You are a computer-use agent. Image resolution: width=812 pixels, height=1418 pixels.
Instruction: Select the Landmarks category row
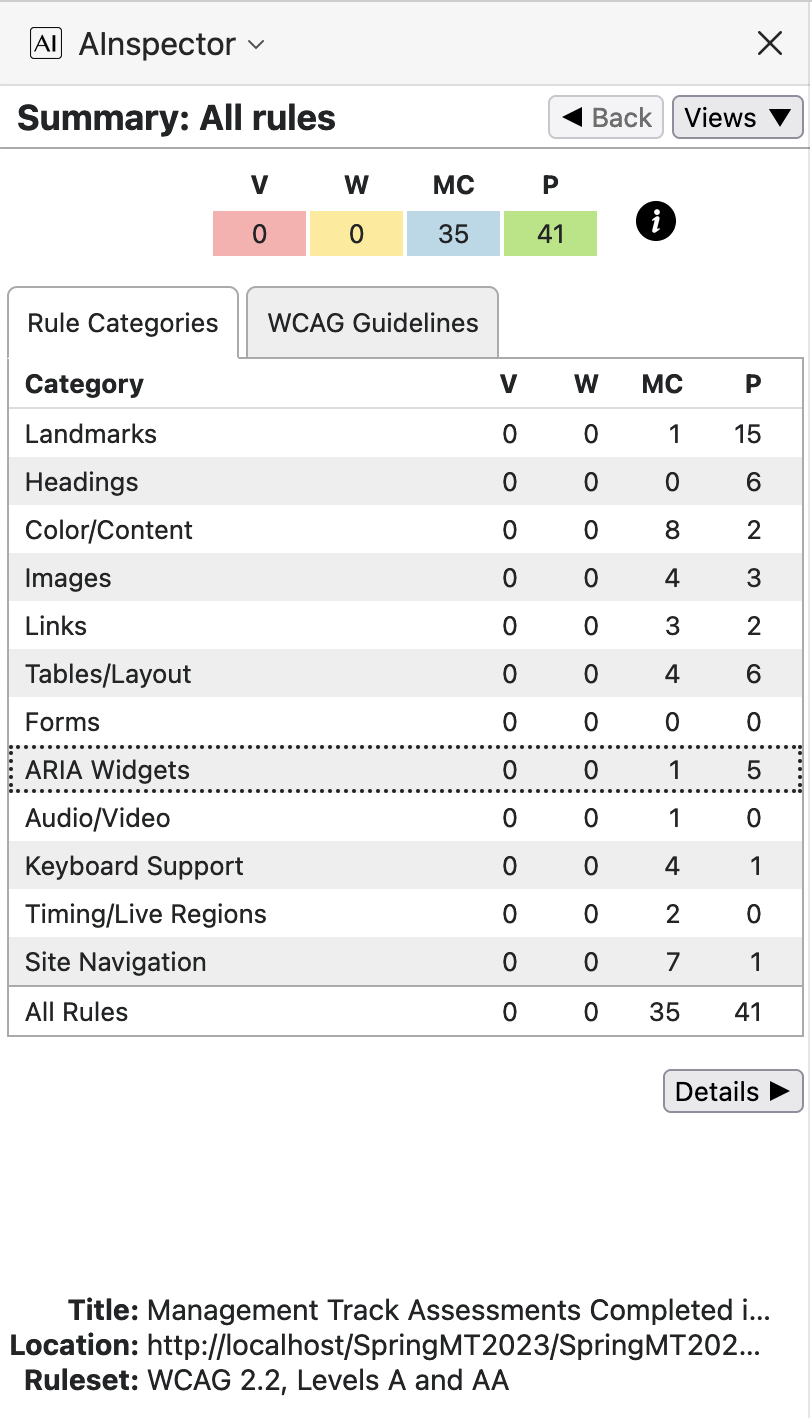tap(405, 434)
